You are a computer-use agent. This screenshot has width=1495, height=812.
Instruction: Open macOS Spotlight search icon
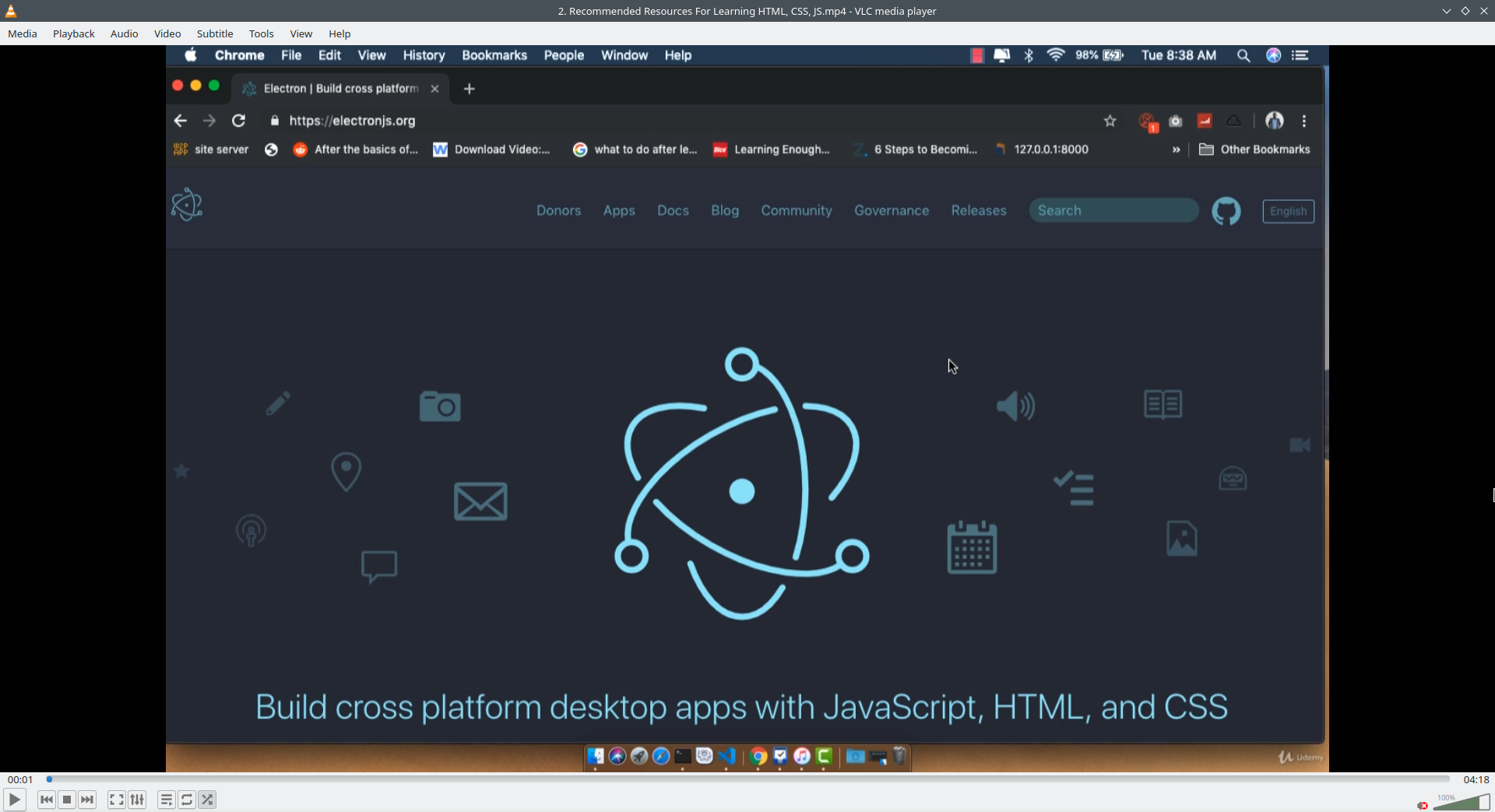tap(1243, 55)
